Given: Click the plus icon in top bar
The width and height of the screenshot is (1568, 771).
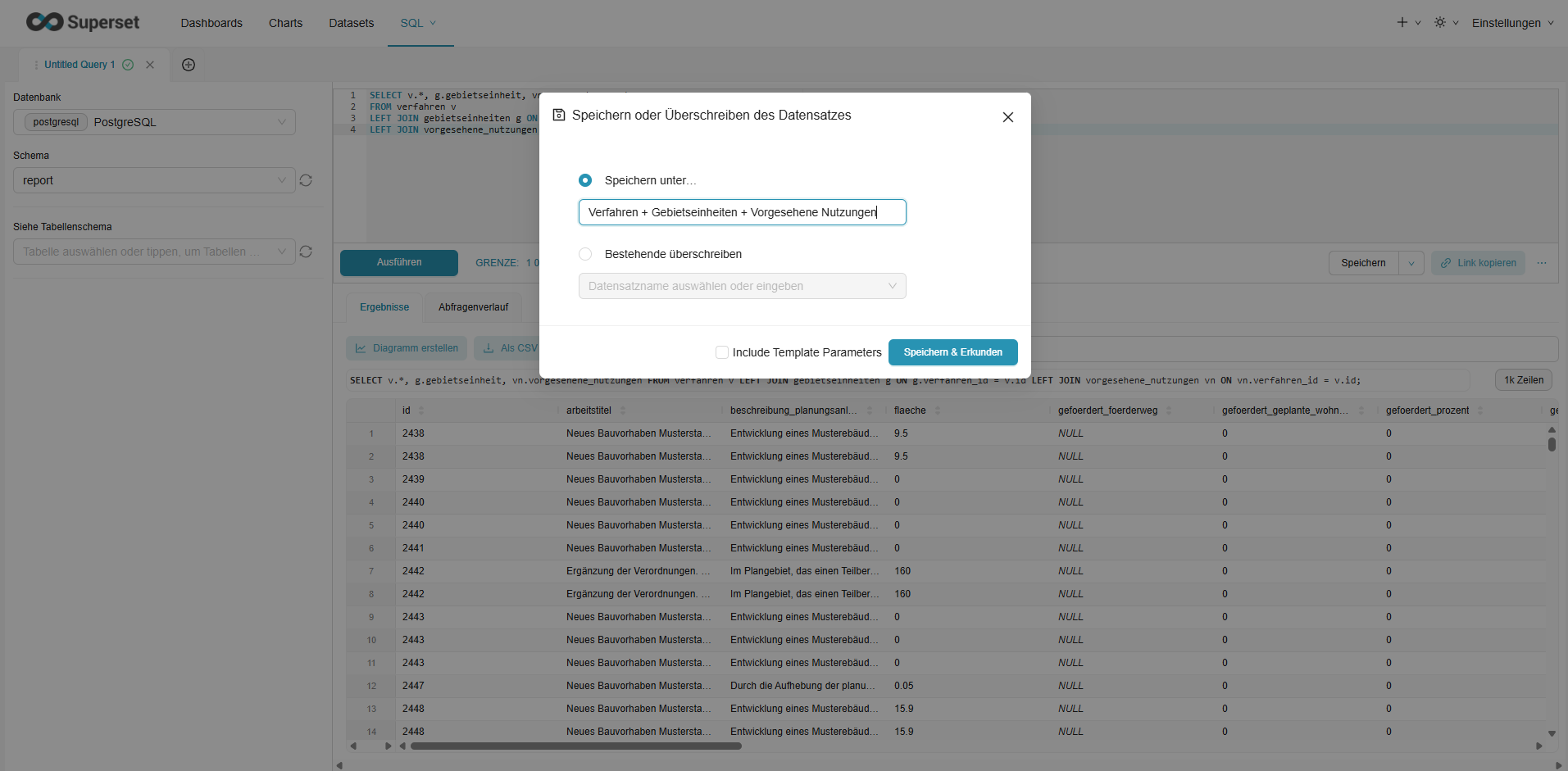Looking at the screenshot, I should (x=1402, y=23).
